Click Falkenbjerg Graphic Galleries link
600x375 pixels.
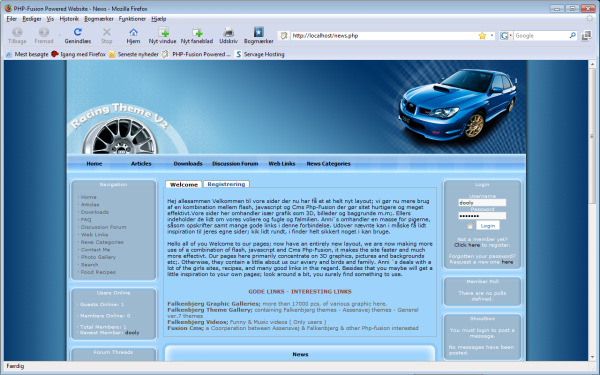[x=214, y=304]
